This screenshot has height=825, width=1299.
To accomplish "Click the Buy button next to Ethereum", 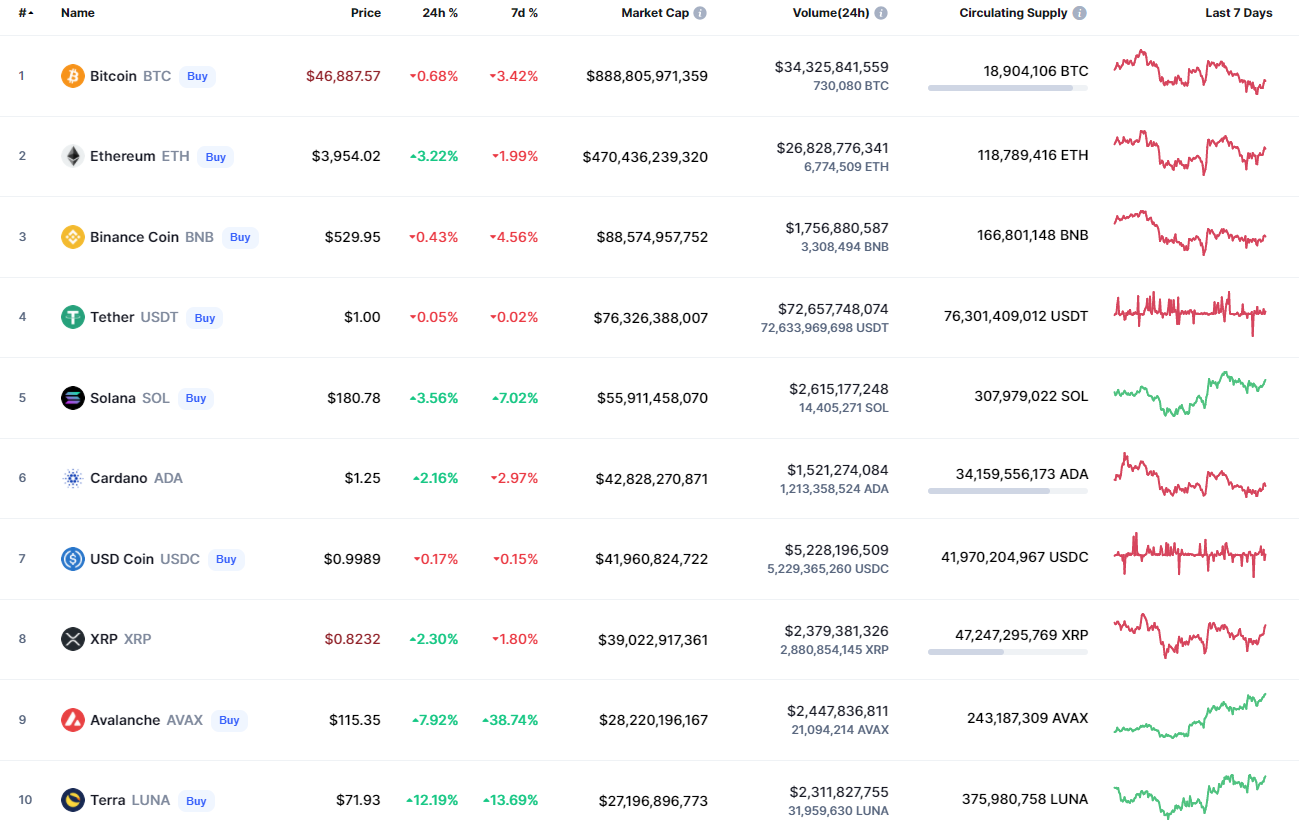I will [216, 157].
